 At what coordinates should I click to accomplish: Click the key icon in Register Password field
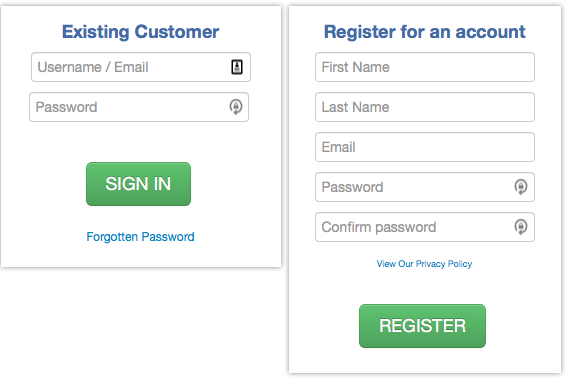tap(521, 187)
